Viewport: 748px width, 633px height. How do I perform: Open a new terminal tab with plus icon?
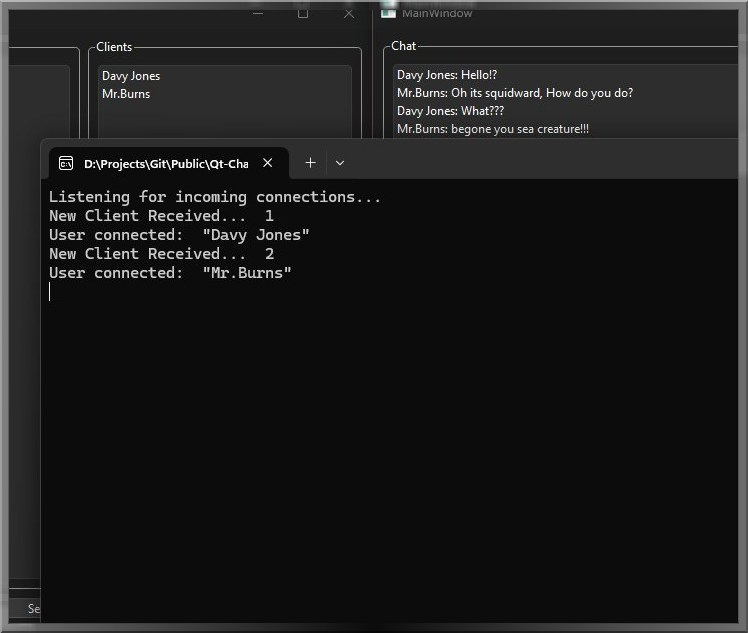310,163
